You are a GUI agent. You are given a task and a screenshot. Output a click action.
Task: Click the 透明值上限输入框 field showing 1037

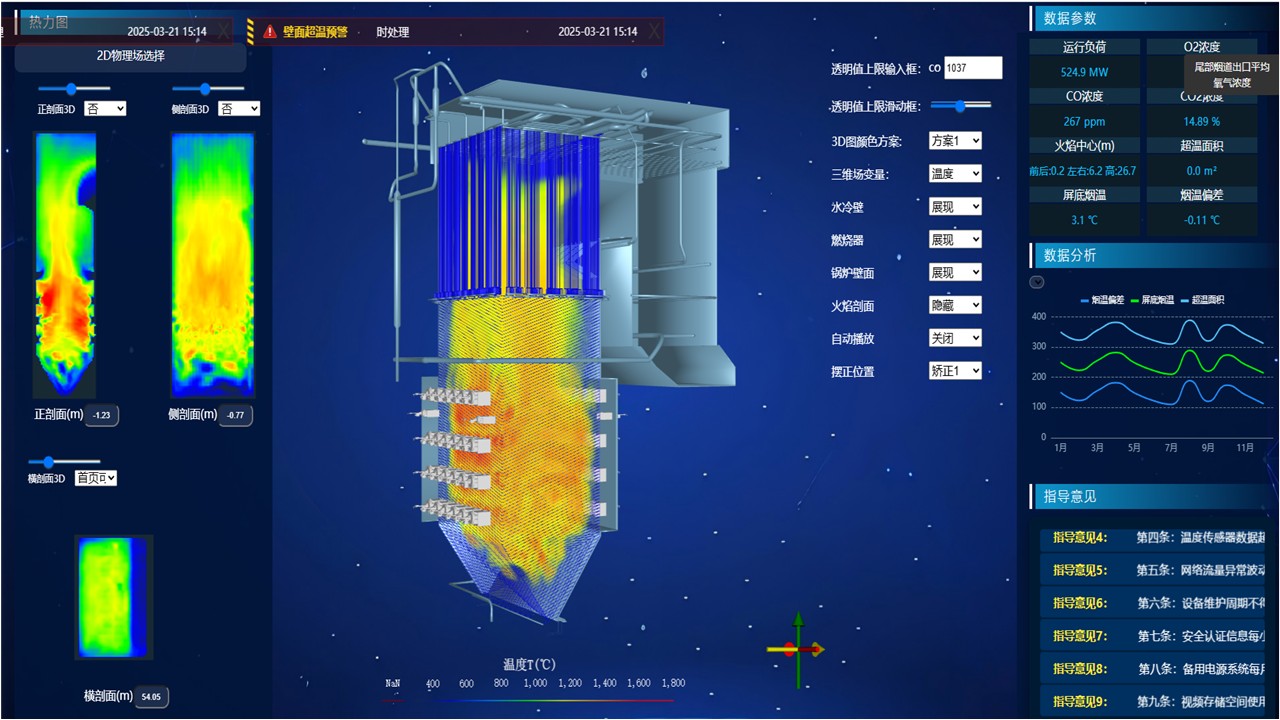[973, 68]
